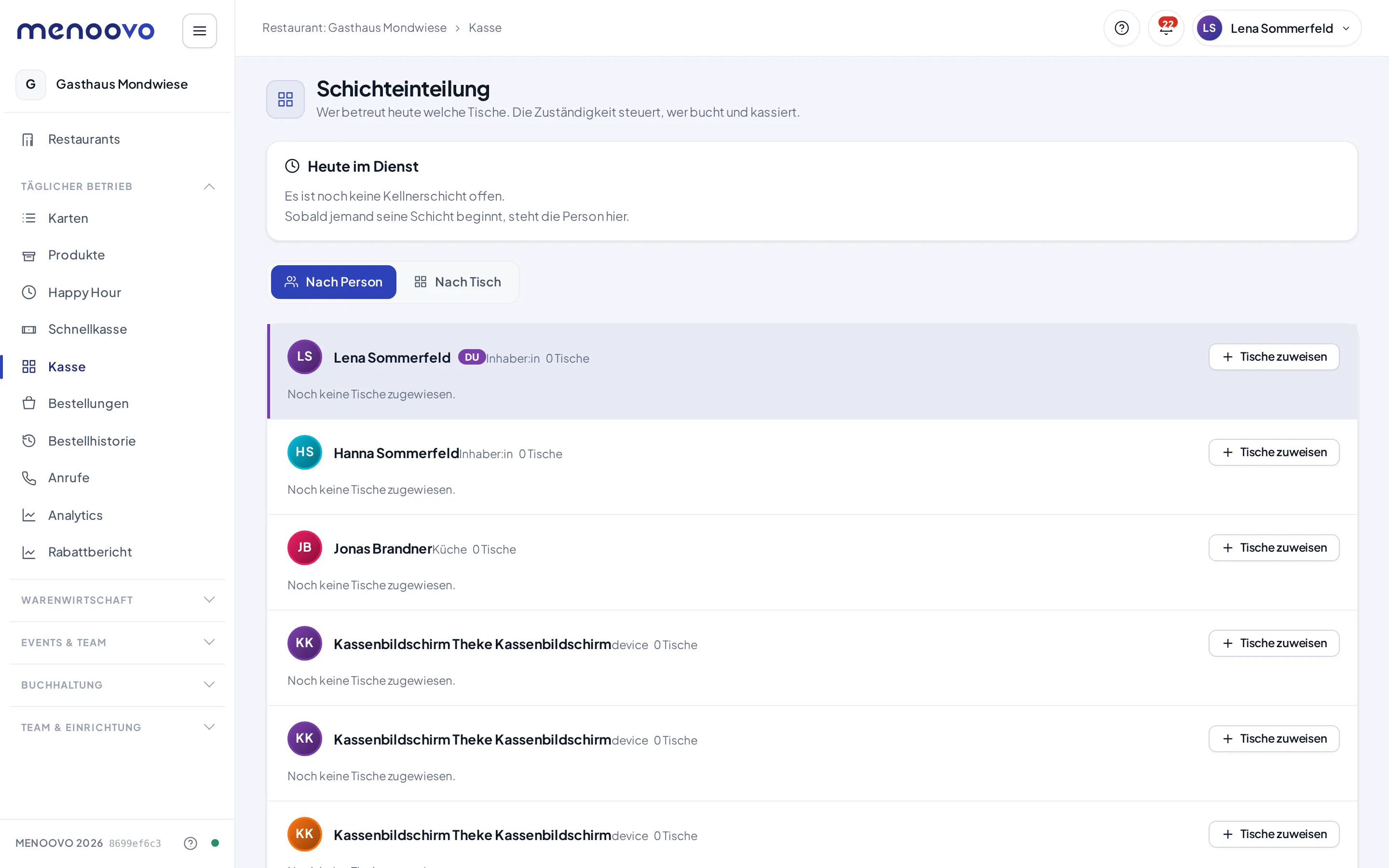Switch view to Nach Person
The width and height of the screenshot is (1389, 868).
[333, 282]
